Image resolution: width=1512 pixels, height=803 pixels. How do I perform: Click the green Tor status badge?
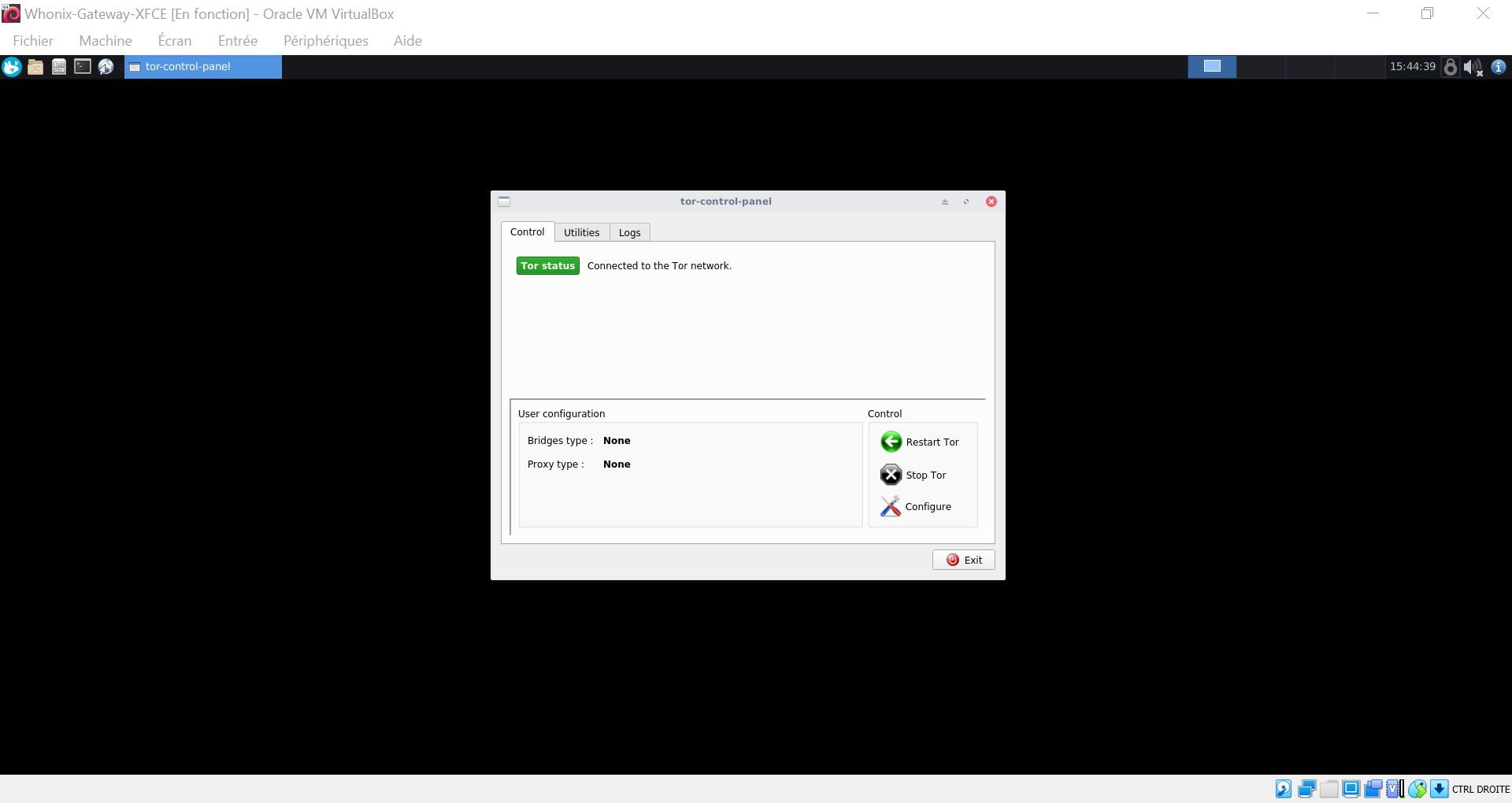(548, 266)
